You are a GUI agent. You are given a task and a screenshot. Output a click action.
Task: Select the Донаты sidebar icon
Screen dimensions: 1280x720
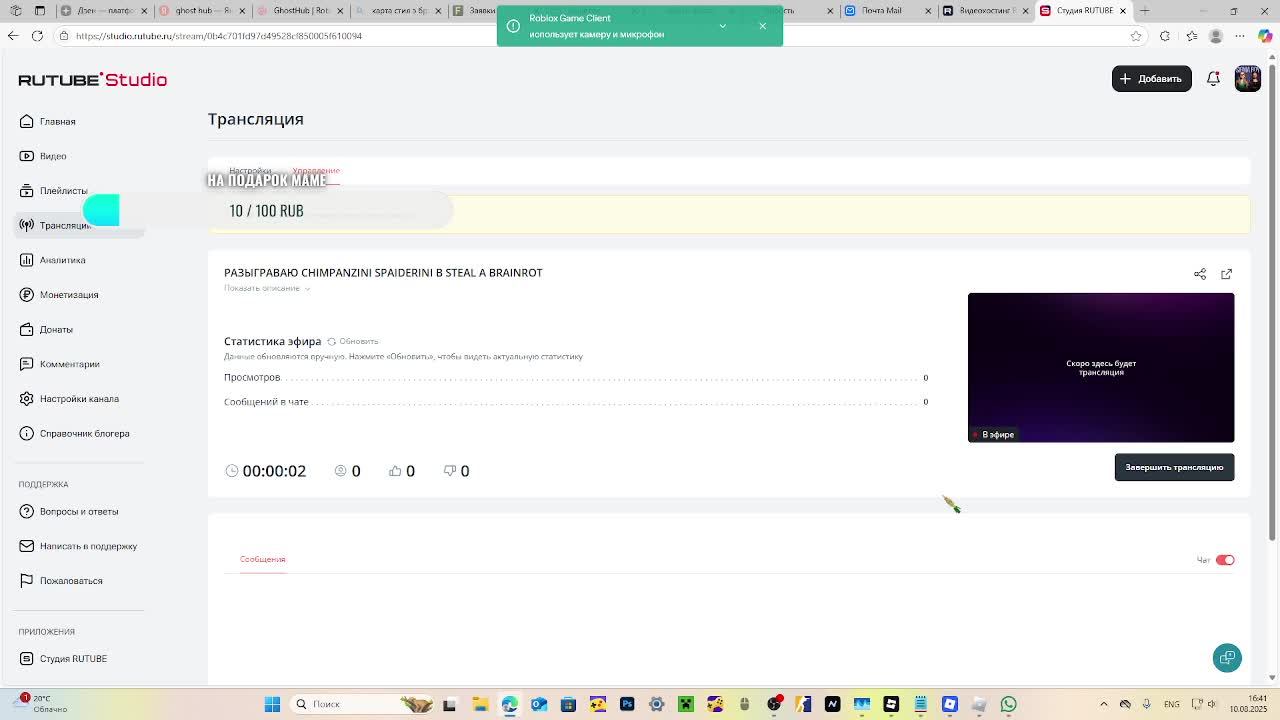coord(27,329)
